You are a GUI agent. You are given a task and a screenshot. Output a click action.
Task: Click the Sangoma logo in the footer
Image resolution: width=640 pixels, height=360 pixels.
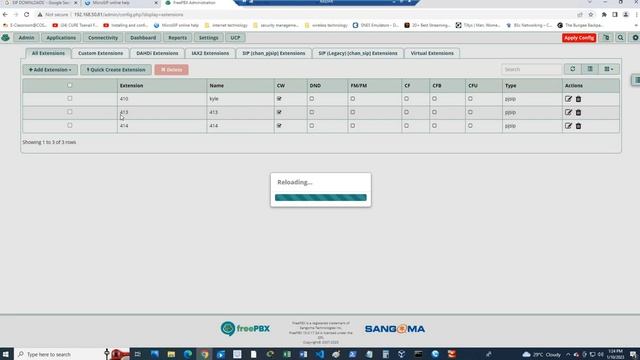pyautogui.click(x=395, y=329)
